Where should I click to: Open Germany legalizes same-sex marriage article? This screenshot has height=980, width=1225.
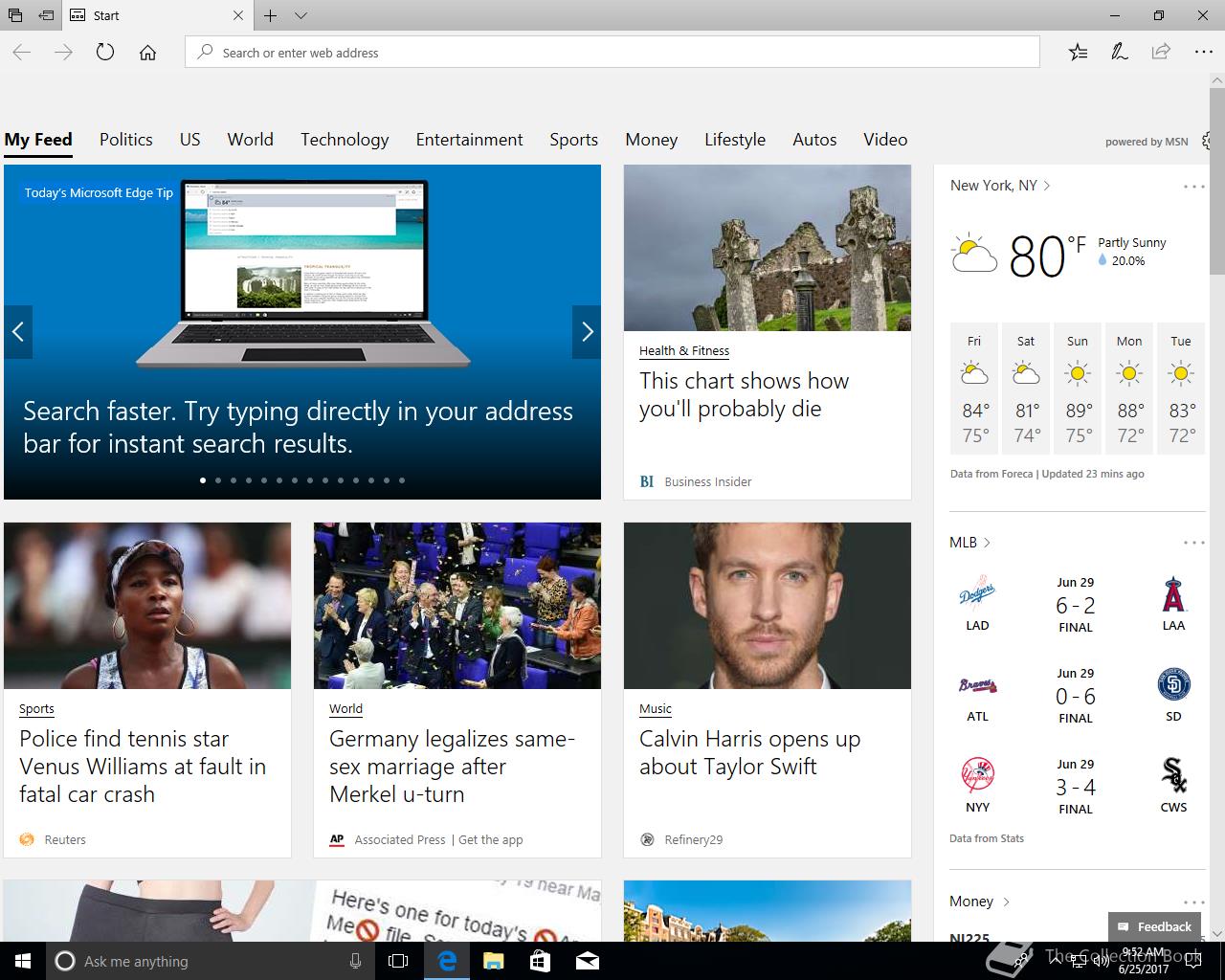(452, 767)
